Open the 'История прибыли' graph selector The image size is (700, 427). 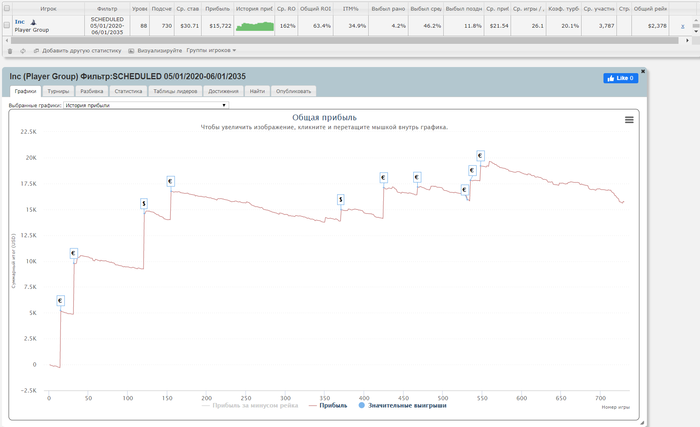[x=146, y=105]
